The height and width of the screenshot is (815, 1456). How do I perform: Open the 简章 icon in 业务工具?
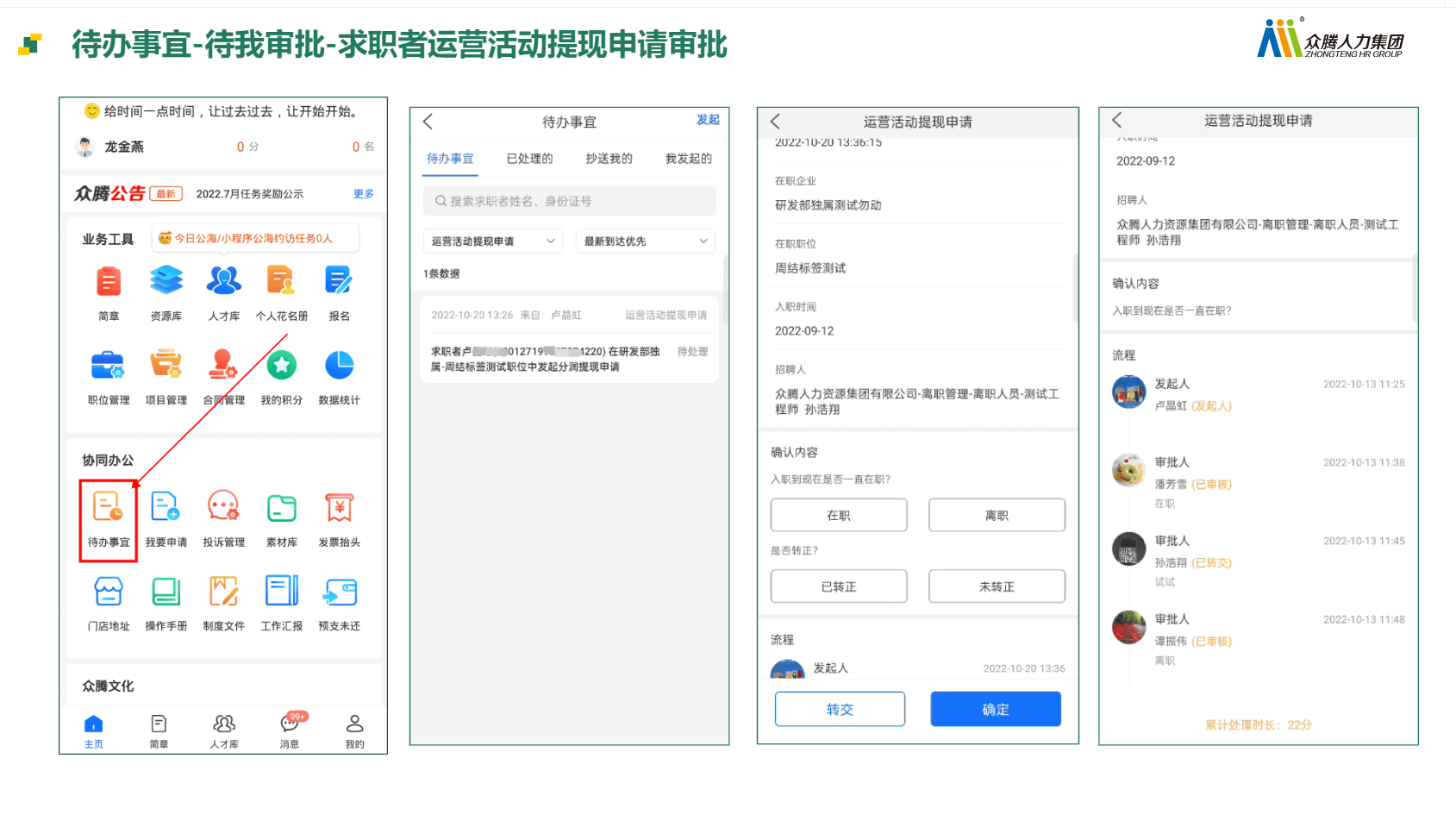(x=109, y=281)
